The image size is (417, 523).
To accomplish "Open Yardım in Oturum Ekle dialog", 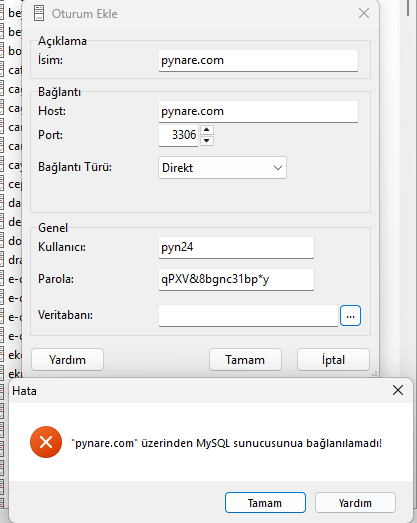I will click(x=67, y=360).
